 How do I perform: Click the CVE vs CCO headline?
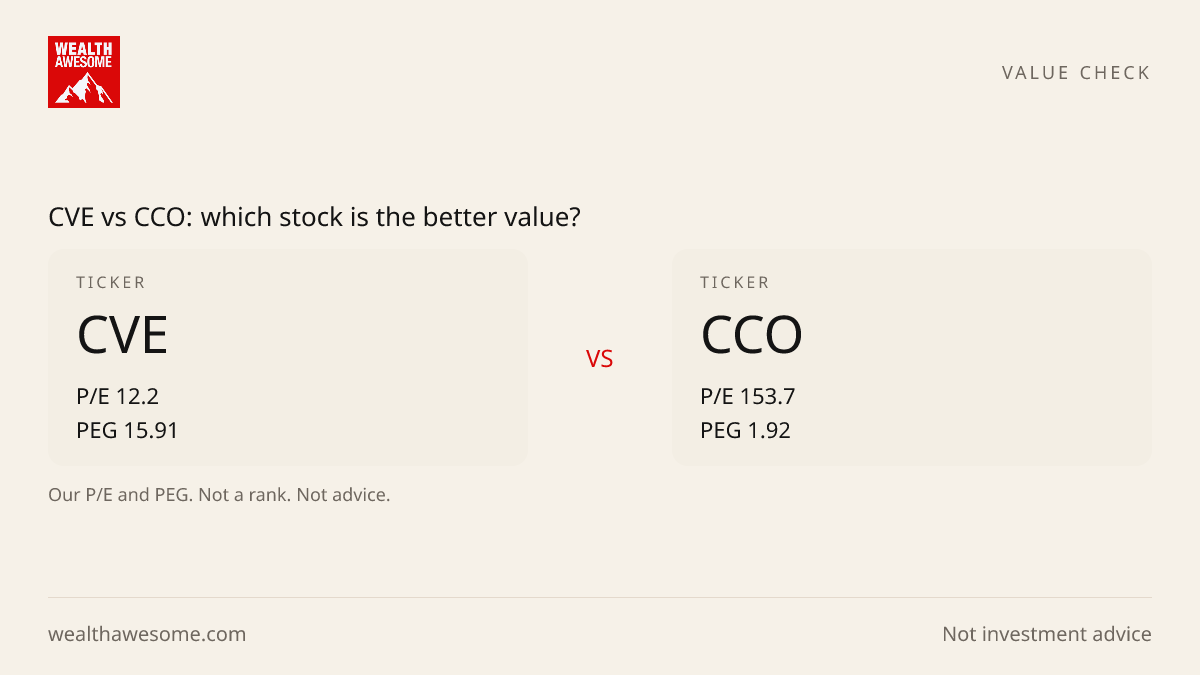tap(315, 217)
